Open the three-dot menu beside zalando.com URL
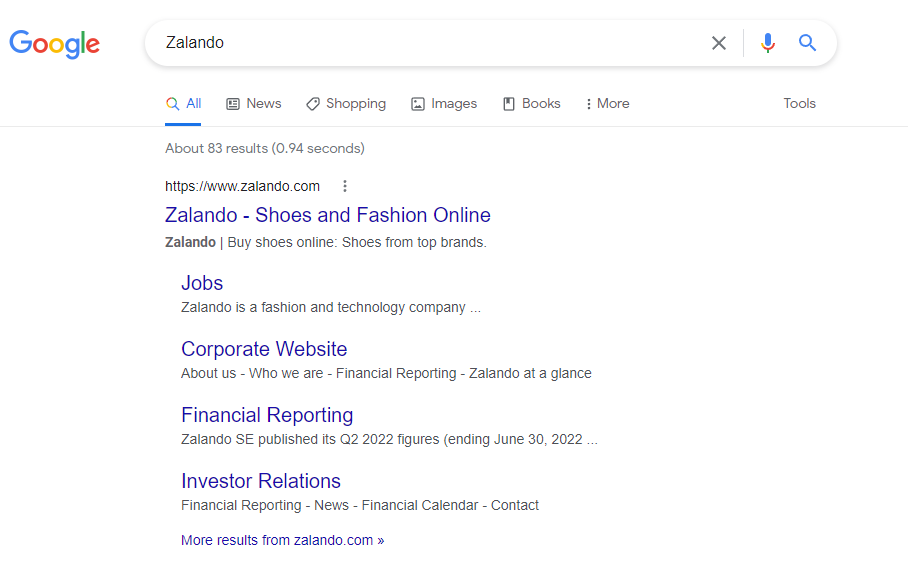The width and height of the screenshot is (908, 565). point(345,186)
